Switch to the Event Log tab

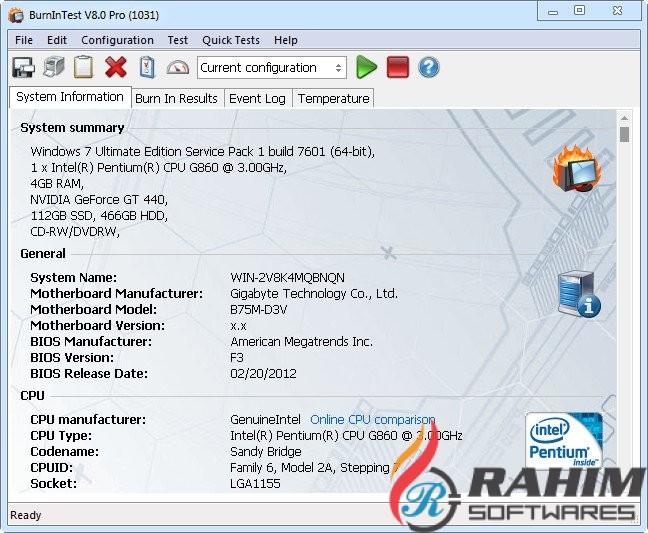point(257,98)
